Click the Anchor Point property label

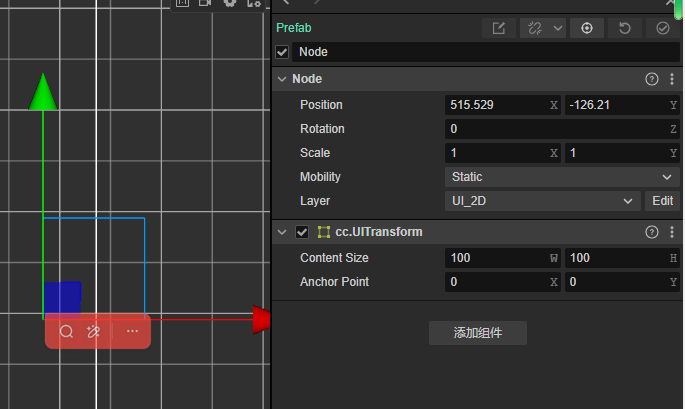[334, 282]
